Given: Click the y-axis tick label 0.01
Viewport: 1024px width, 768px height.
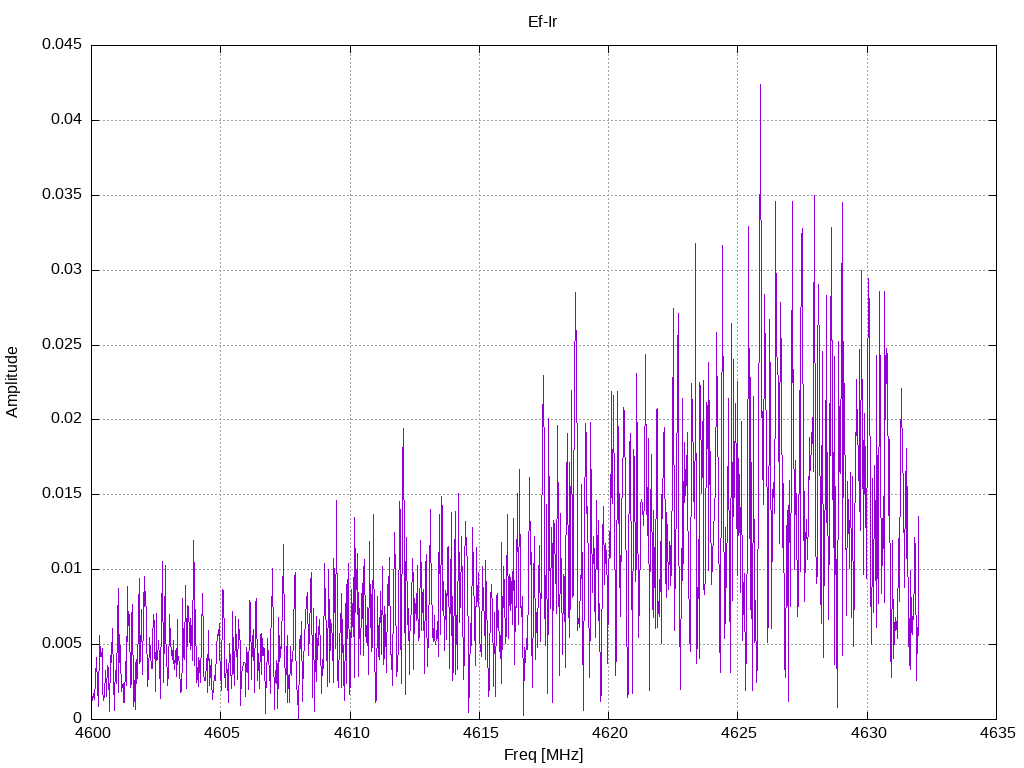Looking at the screenshot, I should (67, 568).
